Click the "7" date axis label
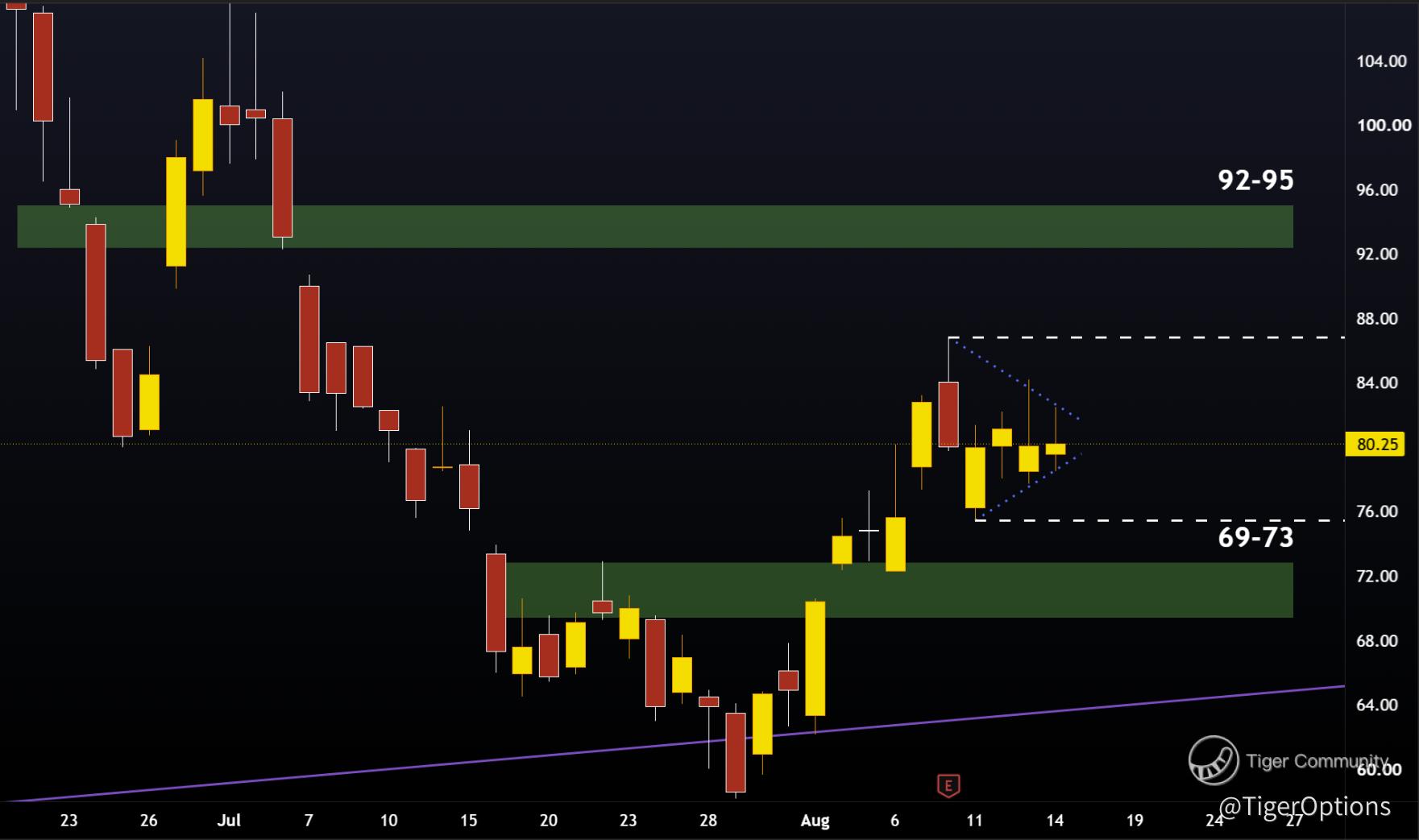The image size is (1419, 840). [x=309, y=821]
